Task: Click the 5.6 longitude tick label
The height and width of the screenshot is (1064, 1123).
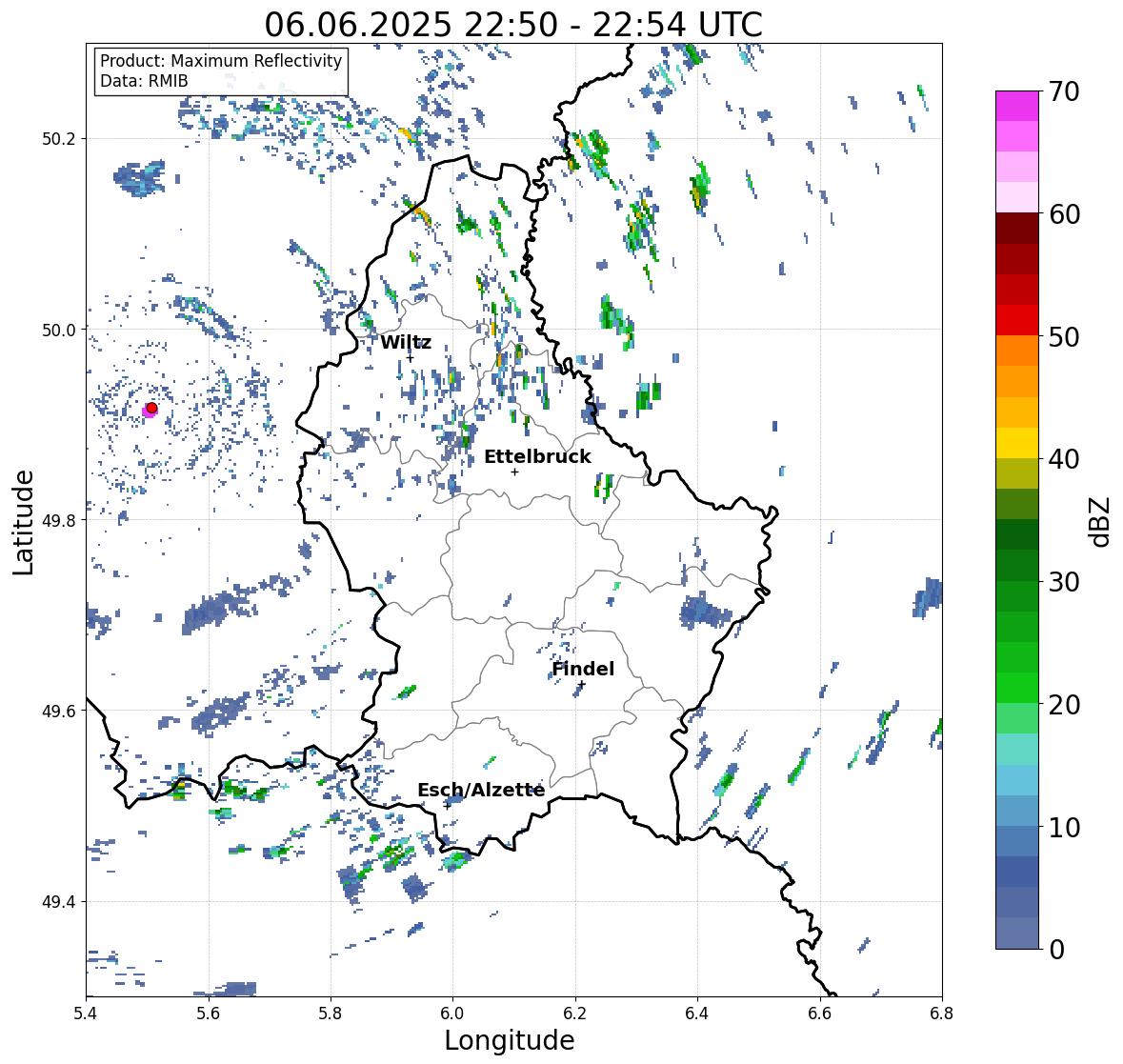Action: click(209, 1014)
